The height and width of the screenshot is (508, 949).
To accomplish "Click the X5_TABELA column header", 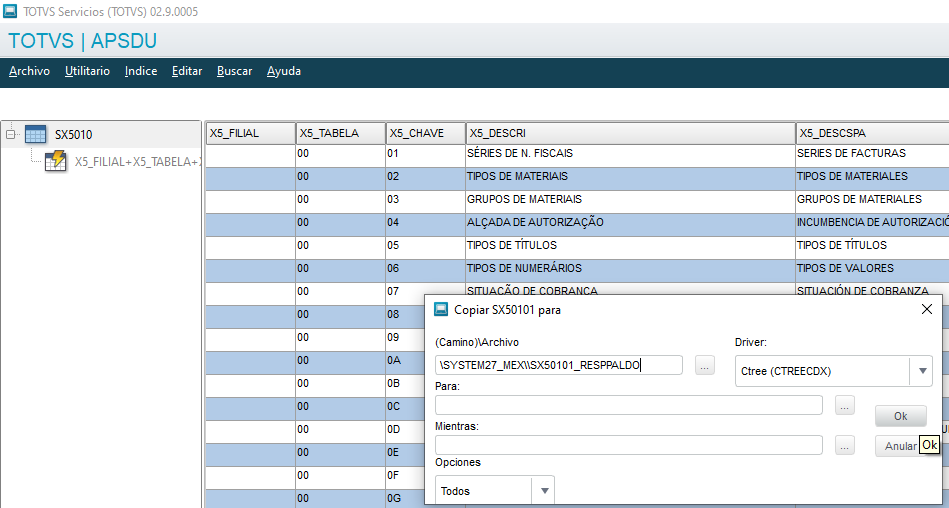I will pyautogui.click(x=341, y=133).
